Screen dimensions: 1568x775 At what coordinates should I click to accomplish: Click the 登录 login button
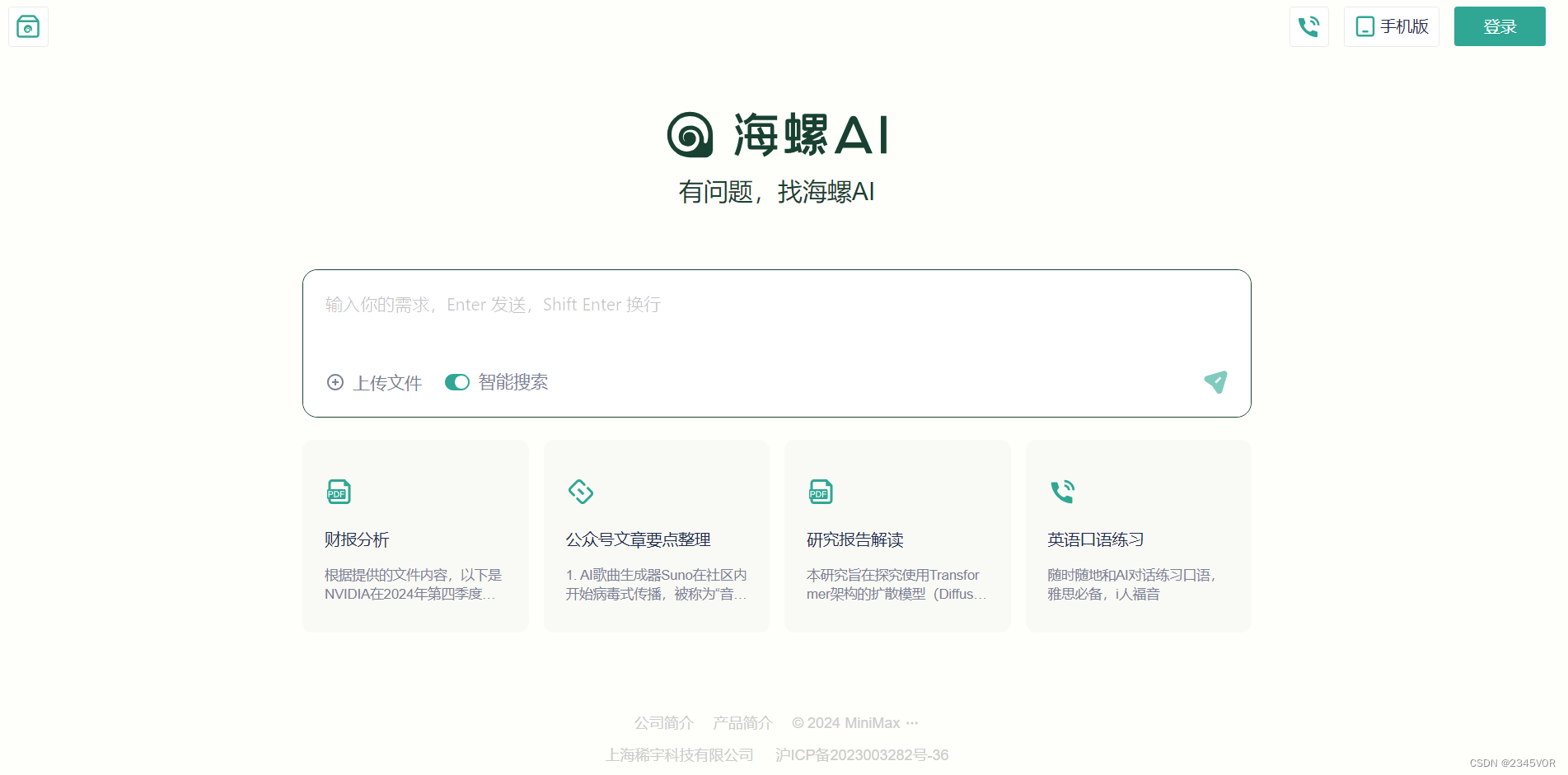[1500, 26]
